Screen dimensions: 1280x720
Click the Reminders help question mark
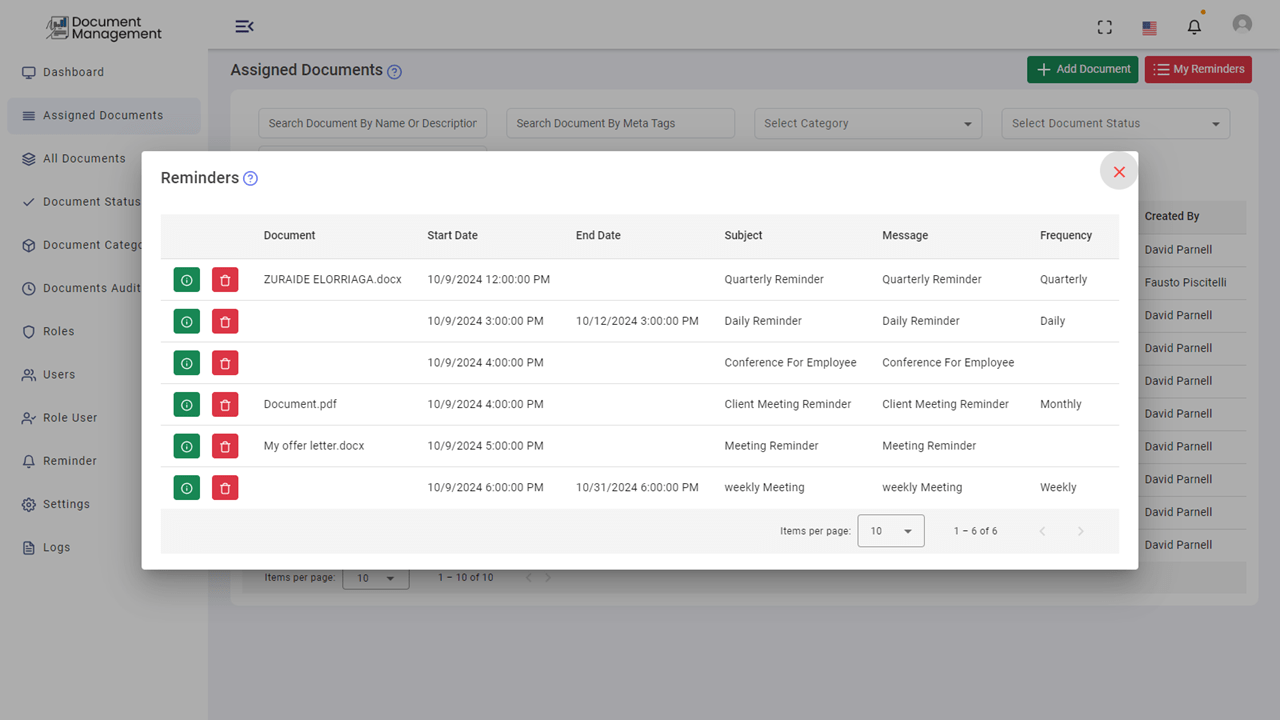tap(249, 178)
